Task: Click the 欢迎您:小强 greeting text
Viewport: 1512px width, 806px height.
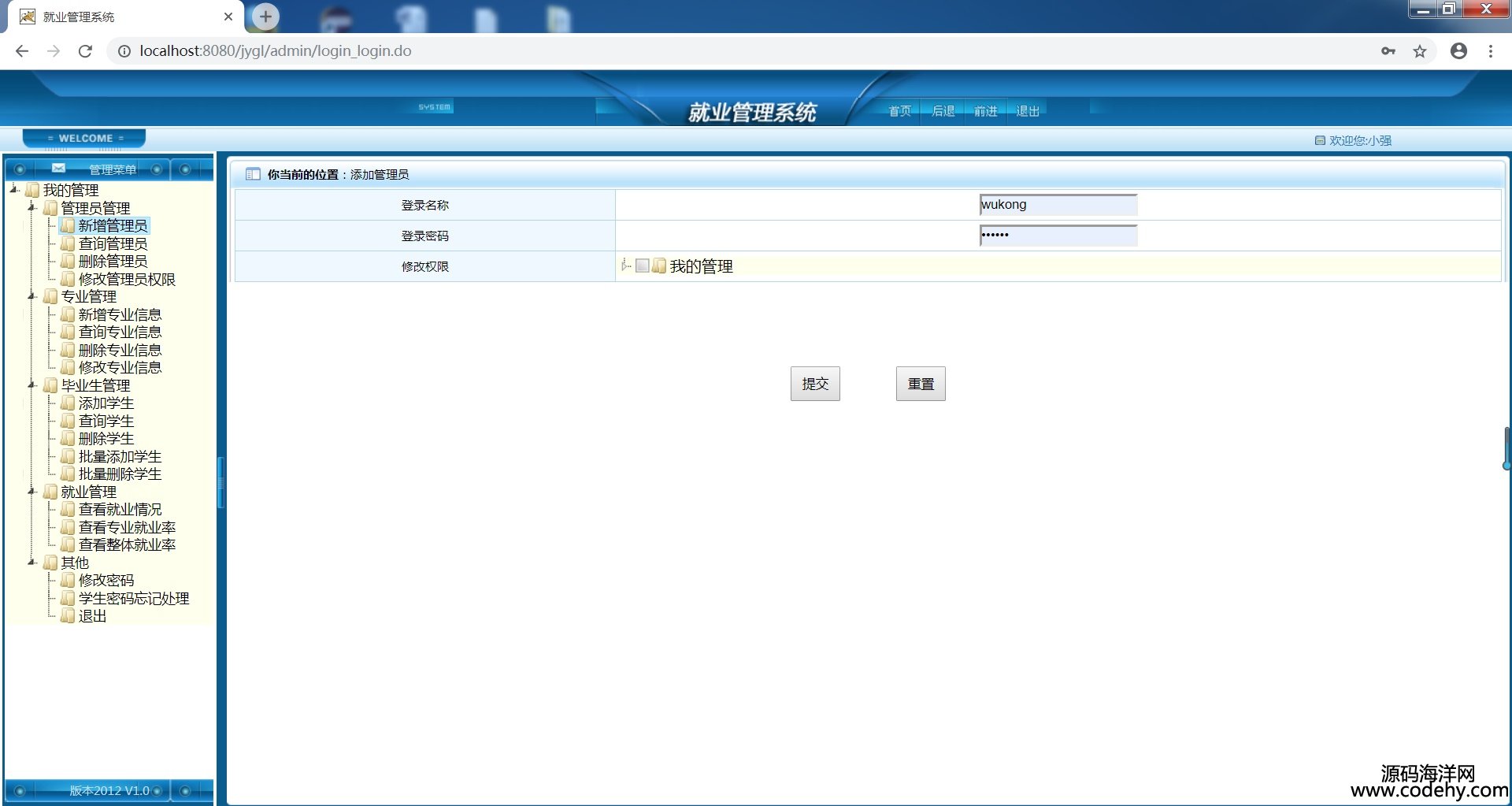Action: pyautogui.click(x=1360, y=140)
